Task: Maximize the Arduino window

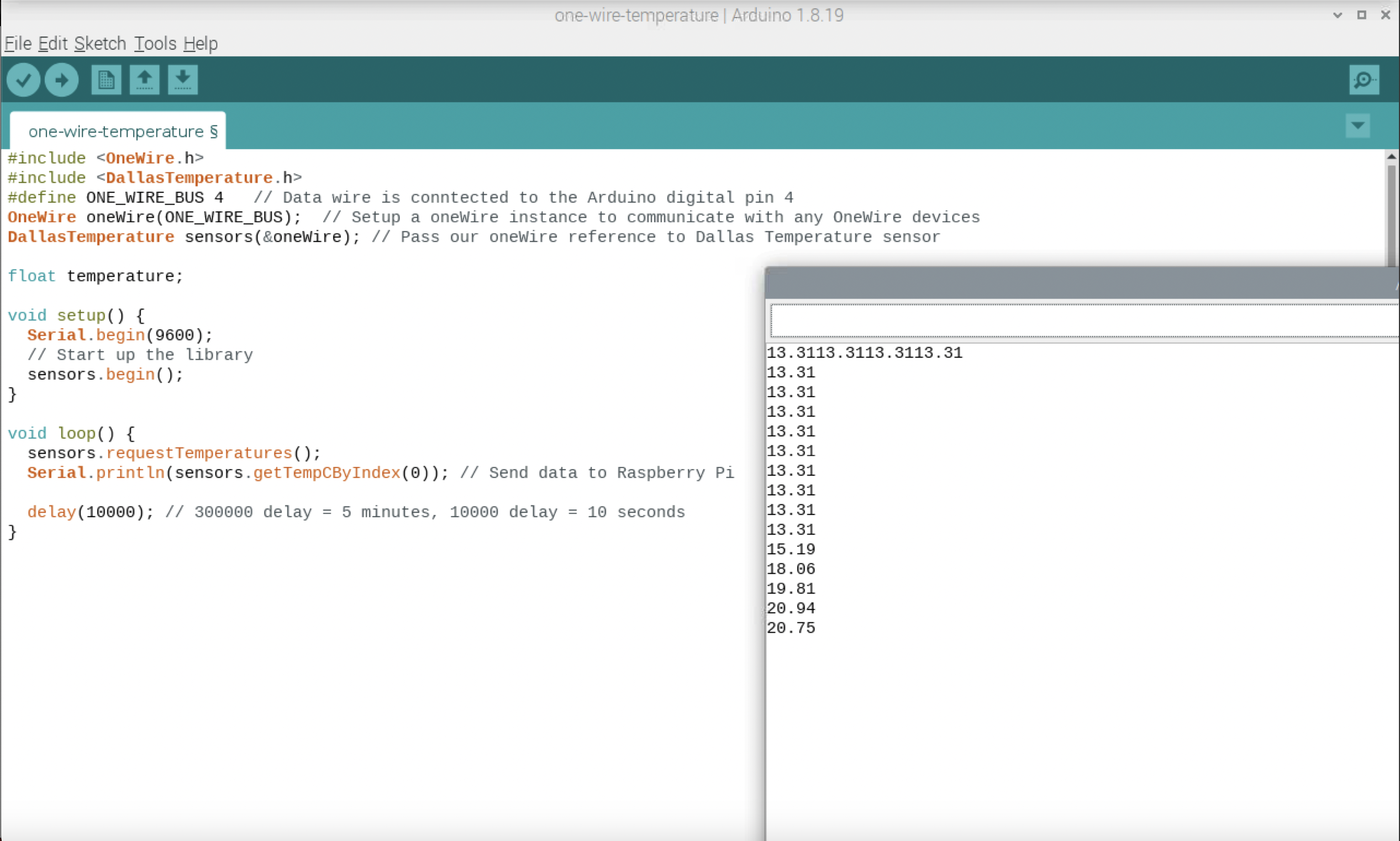Action: 1361,15
